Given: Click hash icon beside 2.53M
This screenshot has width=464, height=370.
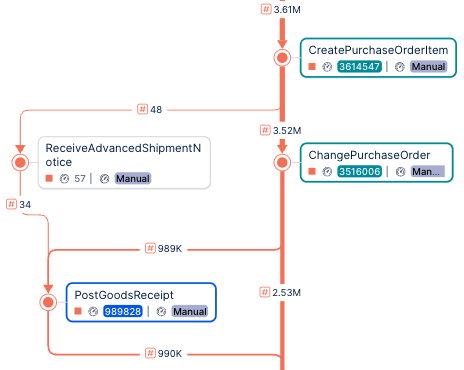Looking at the screenshot, I should 264,292.
